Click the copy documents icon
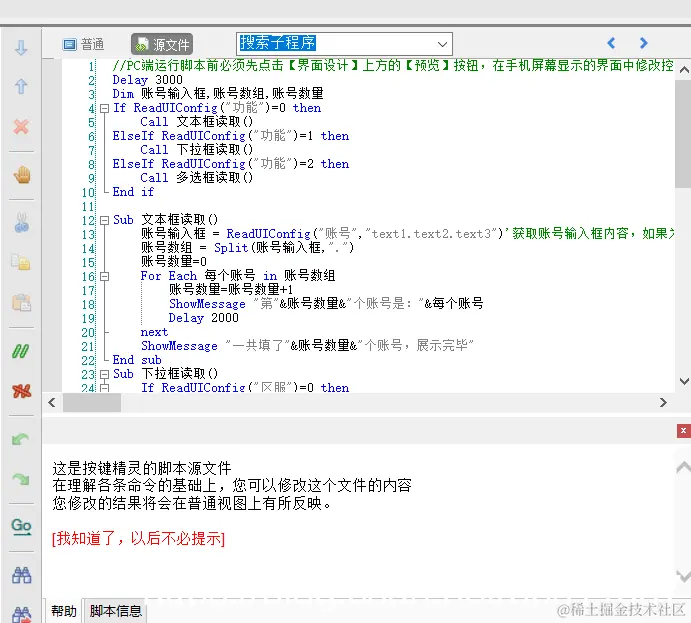Viewport: 691px width, 623px height. click(x=21, y=262)
